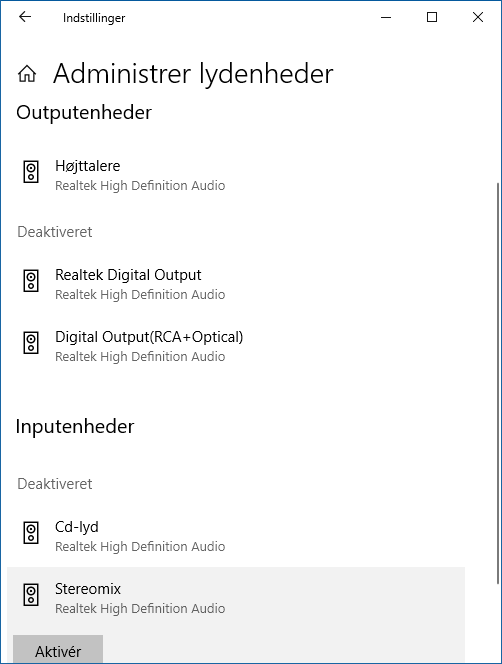The height and width of the screenshot is (664, 502).
Task: Select the Realtek Digital Output device
Action: [x=236, y=284]
